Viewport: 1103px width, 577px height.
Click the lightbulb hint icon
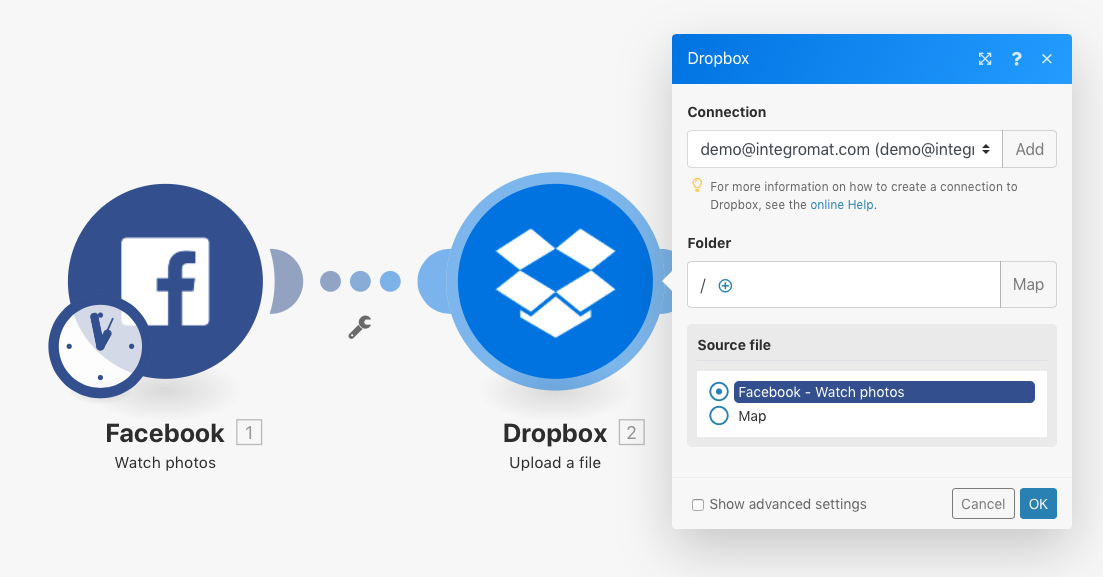point(697,186)
